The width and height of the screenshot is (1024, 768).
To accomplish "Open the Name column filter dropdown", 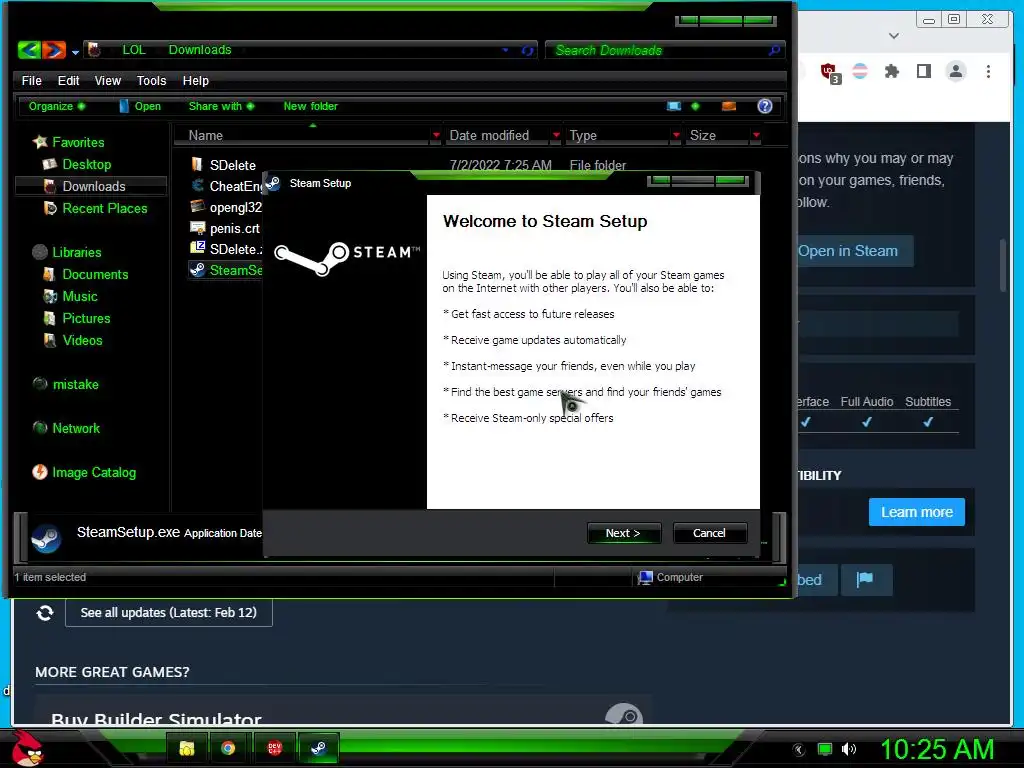I will point(436,135).
